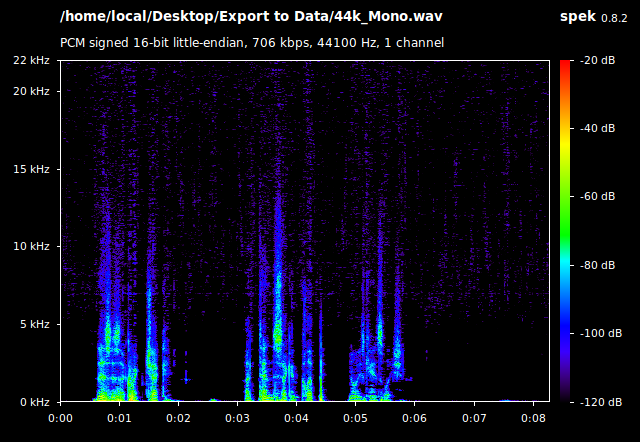Click the -20 dB scale label
This screenshot has height=442, width=640.
[x=596, y=61]
